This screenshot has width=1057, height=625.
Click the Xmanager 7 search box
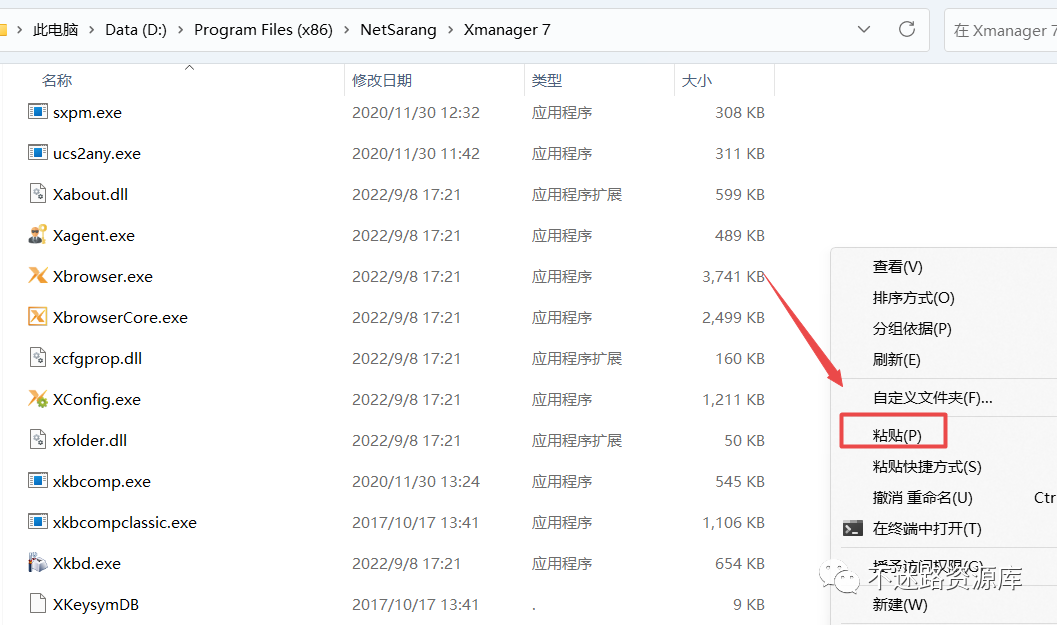pyautogui.click(x=1002, y=30)
